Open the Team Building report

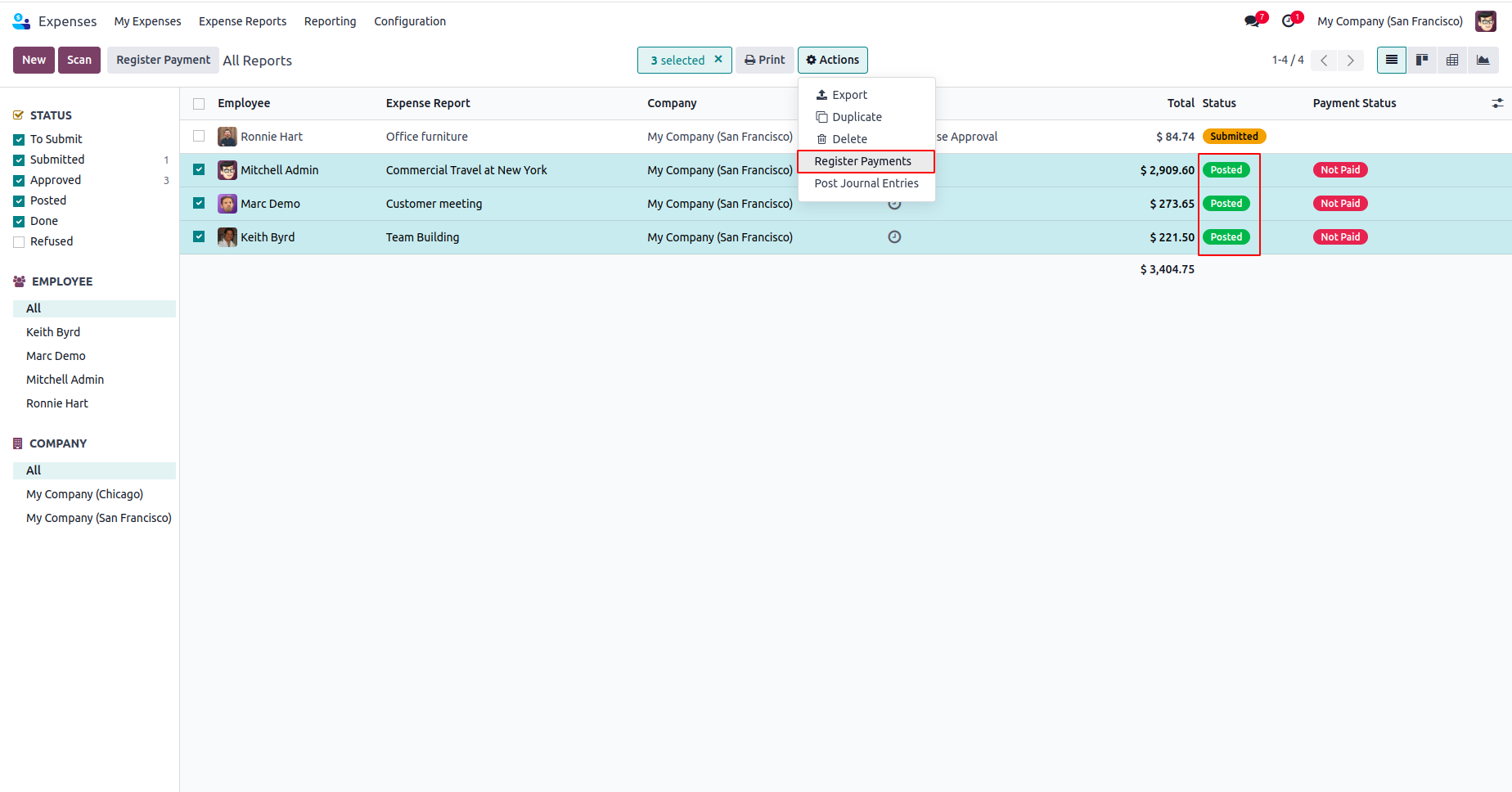pyautogui.click(x=422, y=237)
